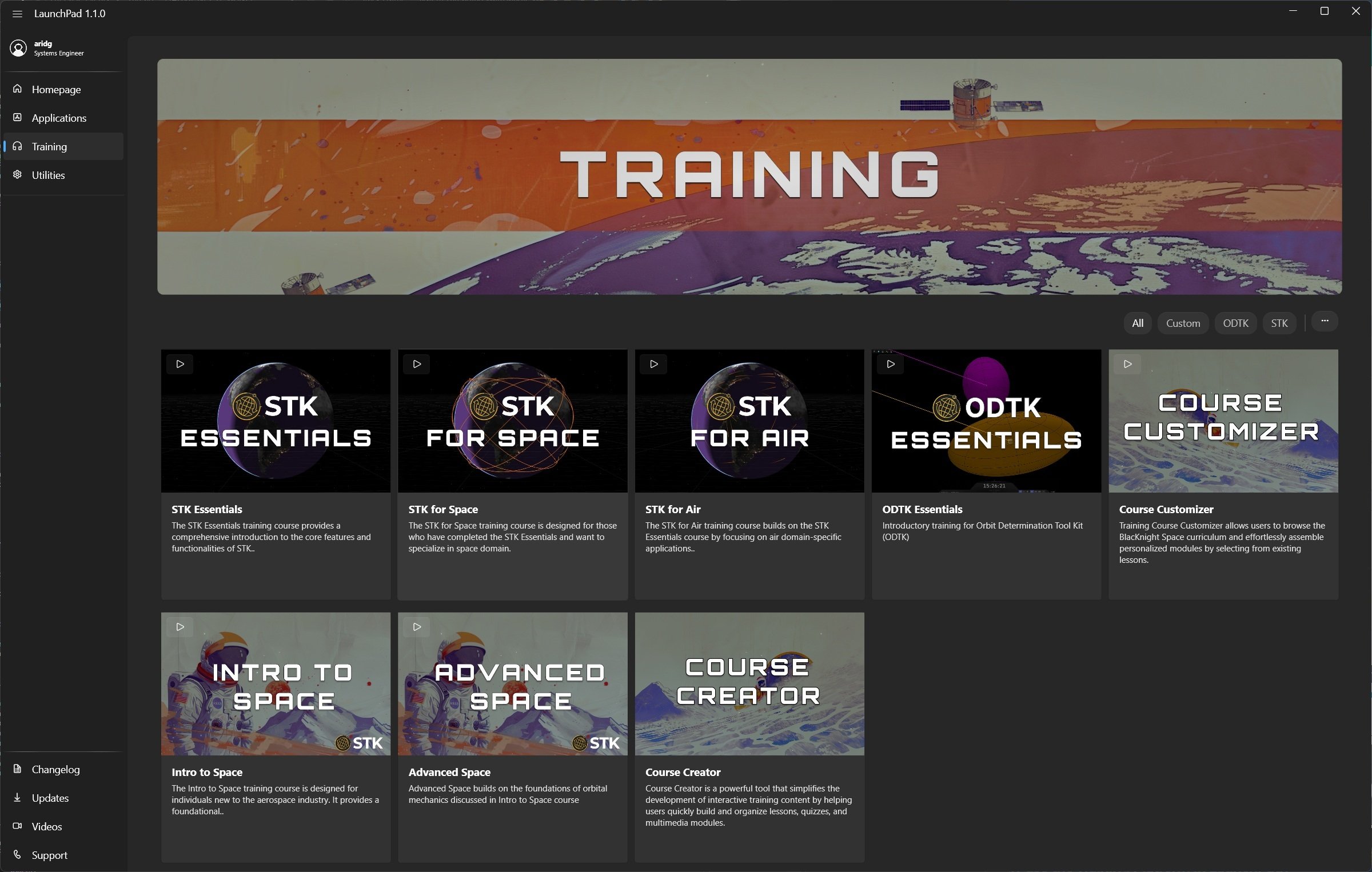Open the ODTK Essentials thumbnail
Image resolution: width=1372 pixels, height=872 pixels.
point(986,421)
